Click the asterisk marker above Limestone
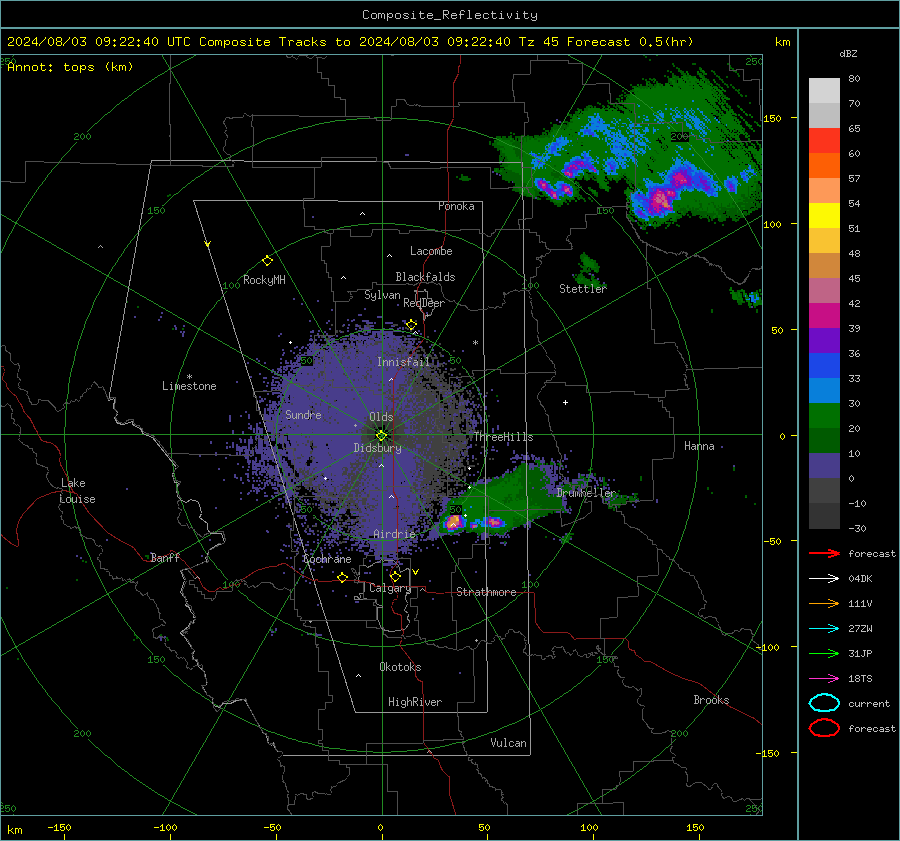The image size is (900, 841). pyautogui.click(x=189, y=377)
